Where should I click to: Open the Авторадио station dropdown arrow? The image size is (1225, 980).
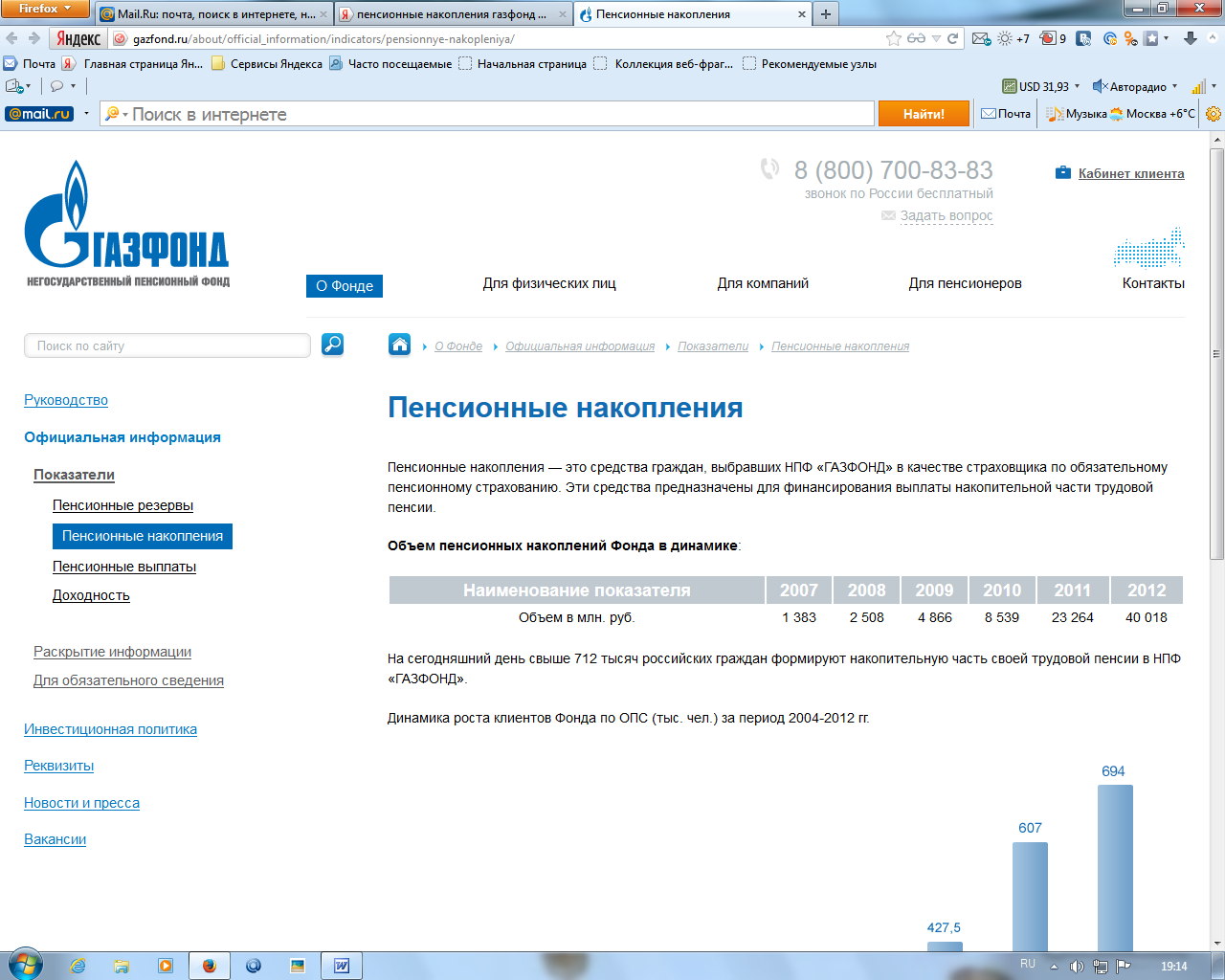pyautogui.click(x=1174, y=86)
